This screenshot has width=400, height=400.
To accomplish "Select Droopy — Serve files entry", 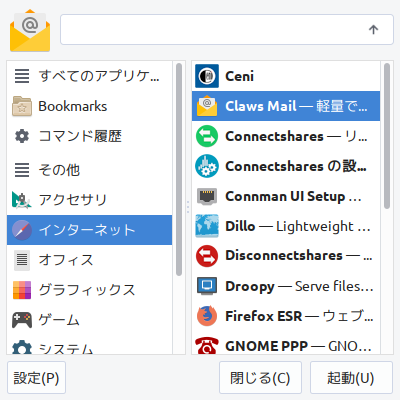I will pos(286,286).
